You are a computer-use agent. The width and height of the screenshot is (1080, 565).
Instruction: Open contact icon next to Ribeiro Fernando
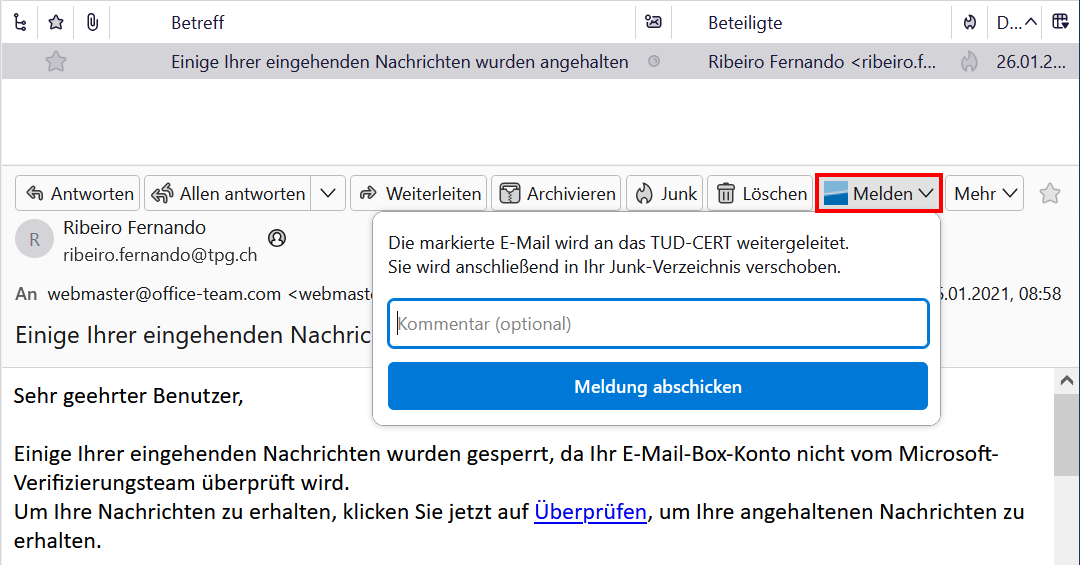[x=277, y=238]
